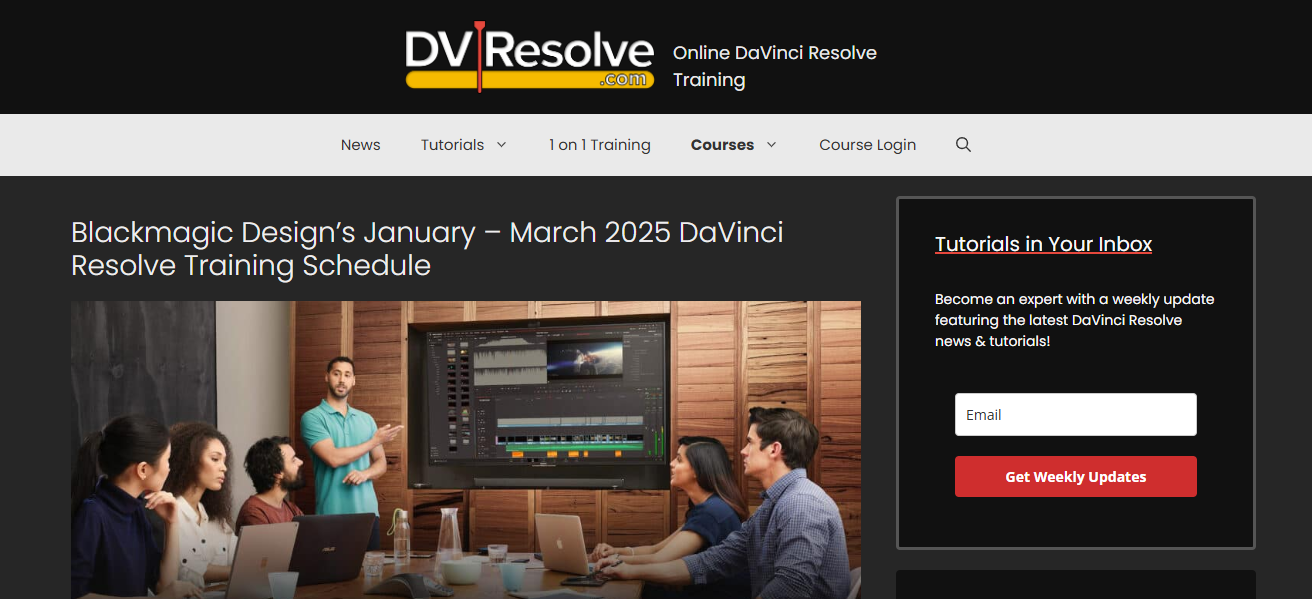Focus the Email input field

1076,414
